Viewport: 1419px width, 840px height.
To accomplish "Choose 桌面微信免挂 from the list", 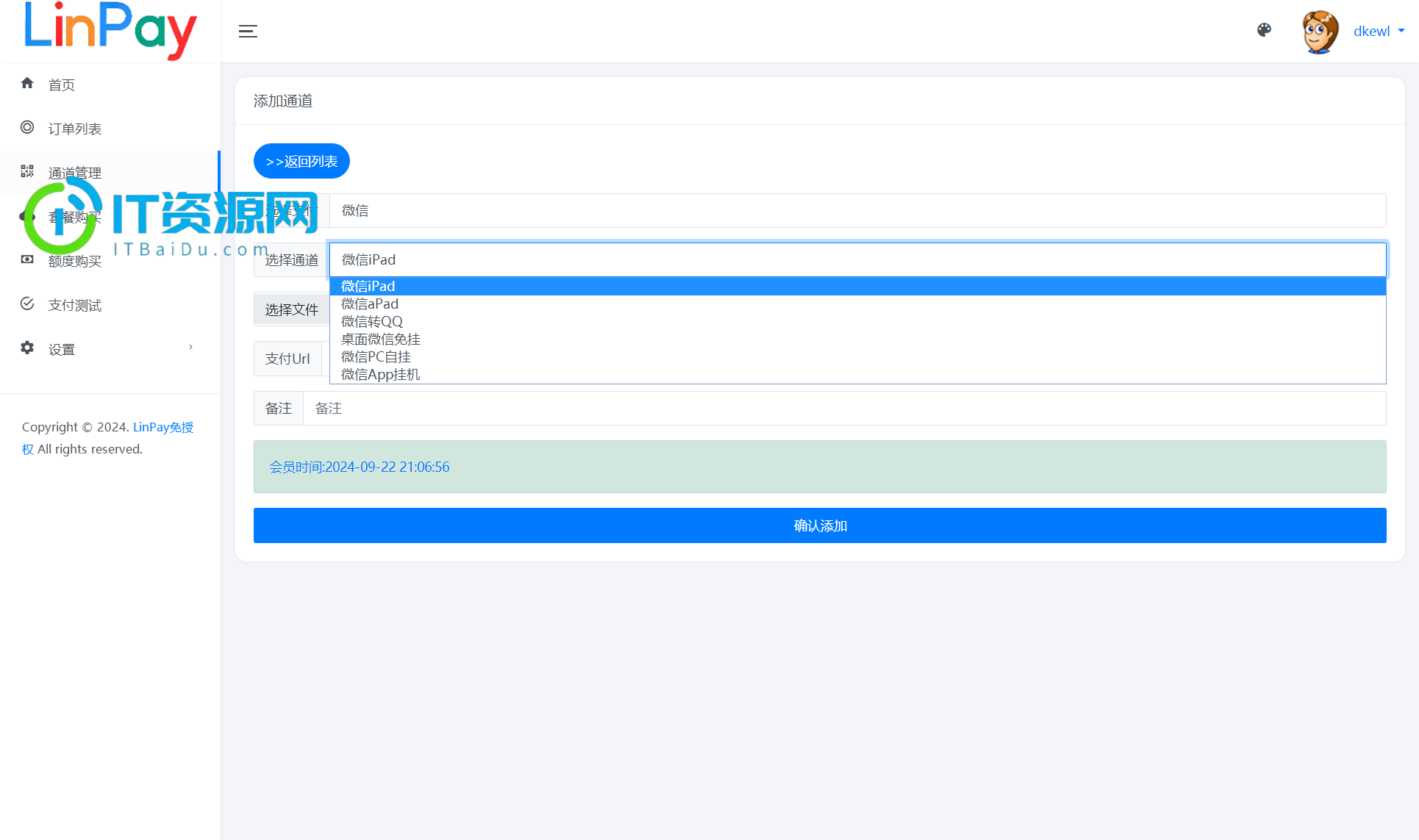I will [x=857, y=339].
